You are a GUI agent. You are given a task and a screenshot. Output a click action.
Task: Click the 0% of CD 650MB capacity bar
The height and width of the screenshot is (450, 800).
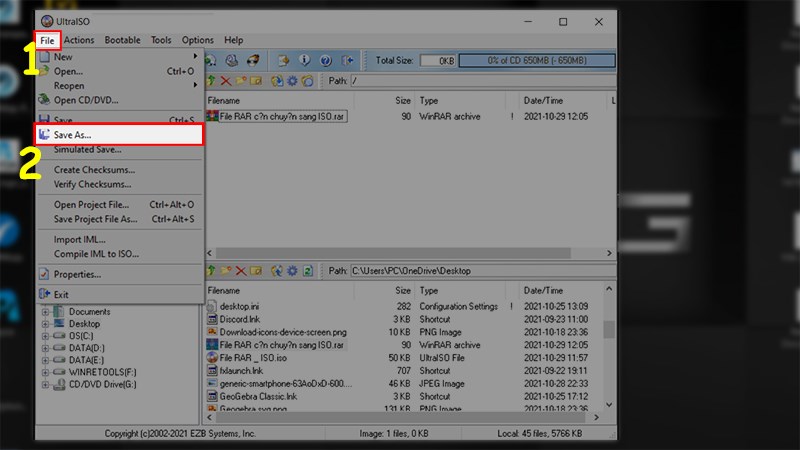coord(536,60)
